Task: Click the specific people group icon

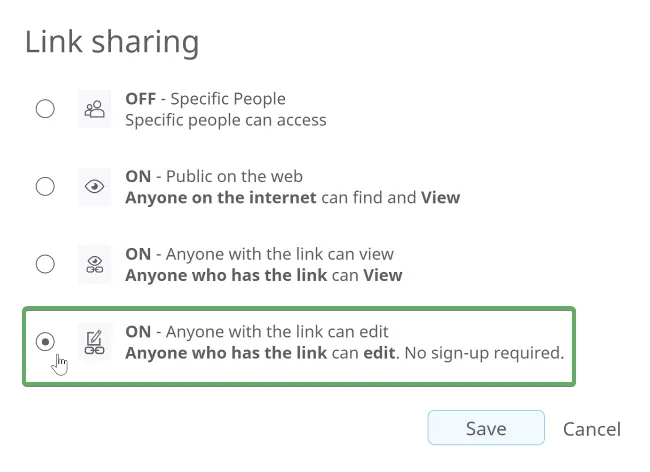Action: coord(95,109)
